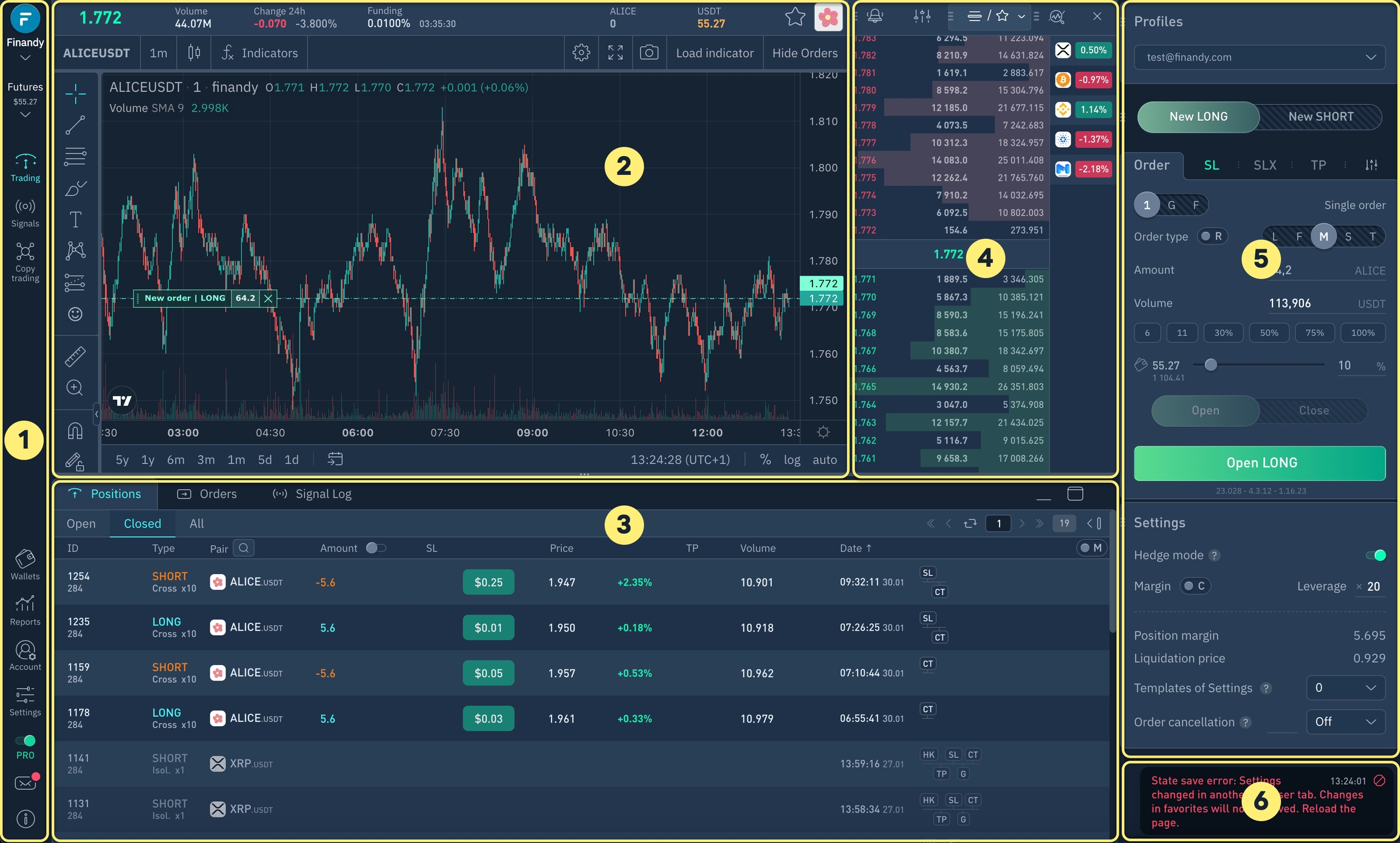Image resolution: width=1400 pixels, height=843 pixels.
Task: Enter fullscreen chart mode
Action: 616,53
